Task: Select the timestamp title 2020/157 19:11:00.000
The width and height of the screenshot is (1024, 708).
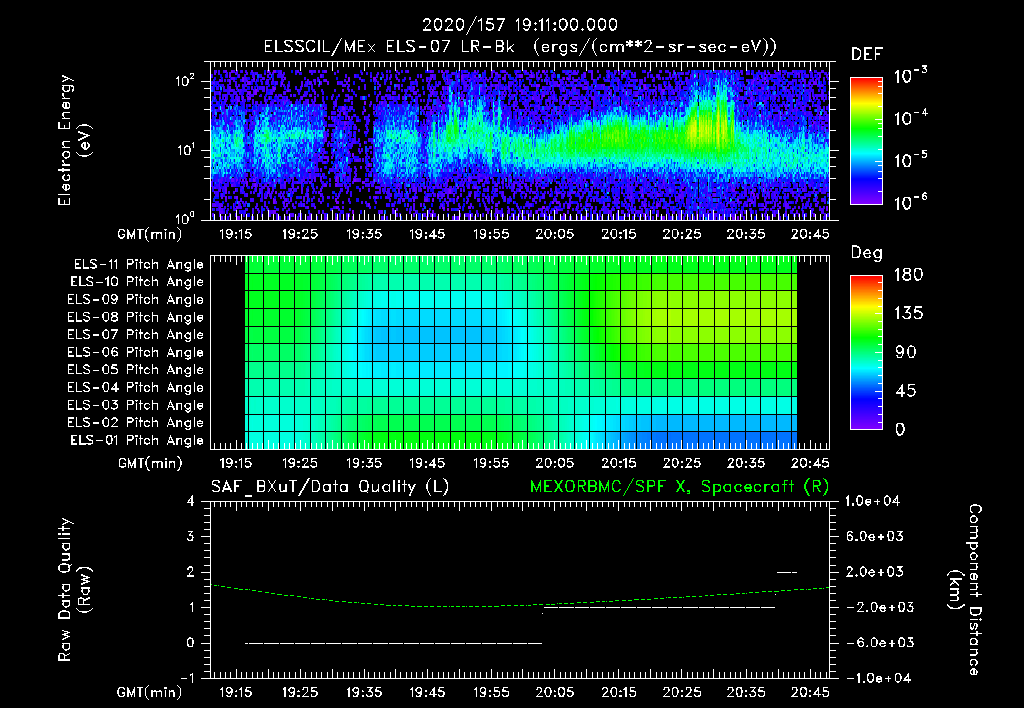Action: 520,25
